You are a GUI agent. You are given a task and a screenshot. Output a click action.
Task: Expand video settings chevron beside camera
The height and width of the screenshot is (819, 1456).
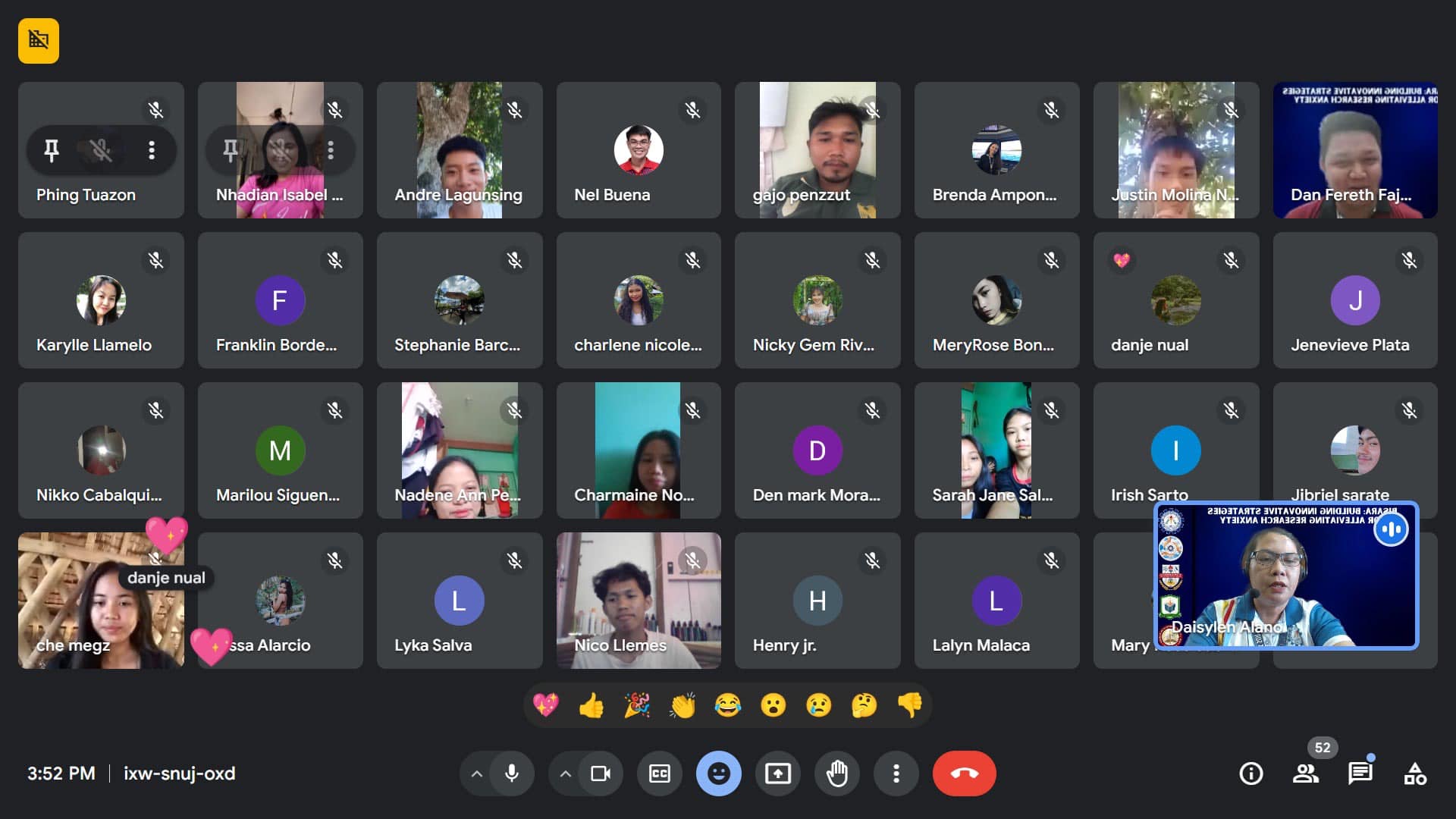pyautogui.click(x=565, y=773)
